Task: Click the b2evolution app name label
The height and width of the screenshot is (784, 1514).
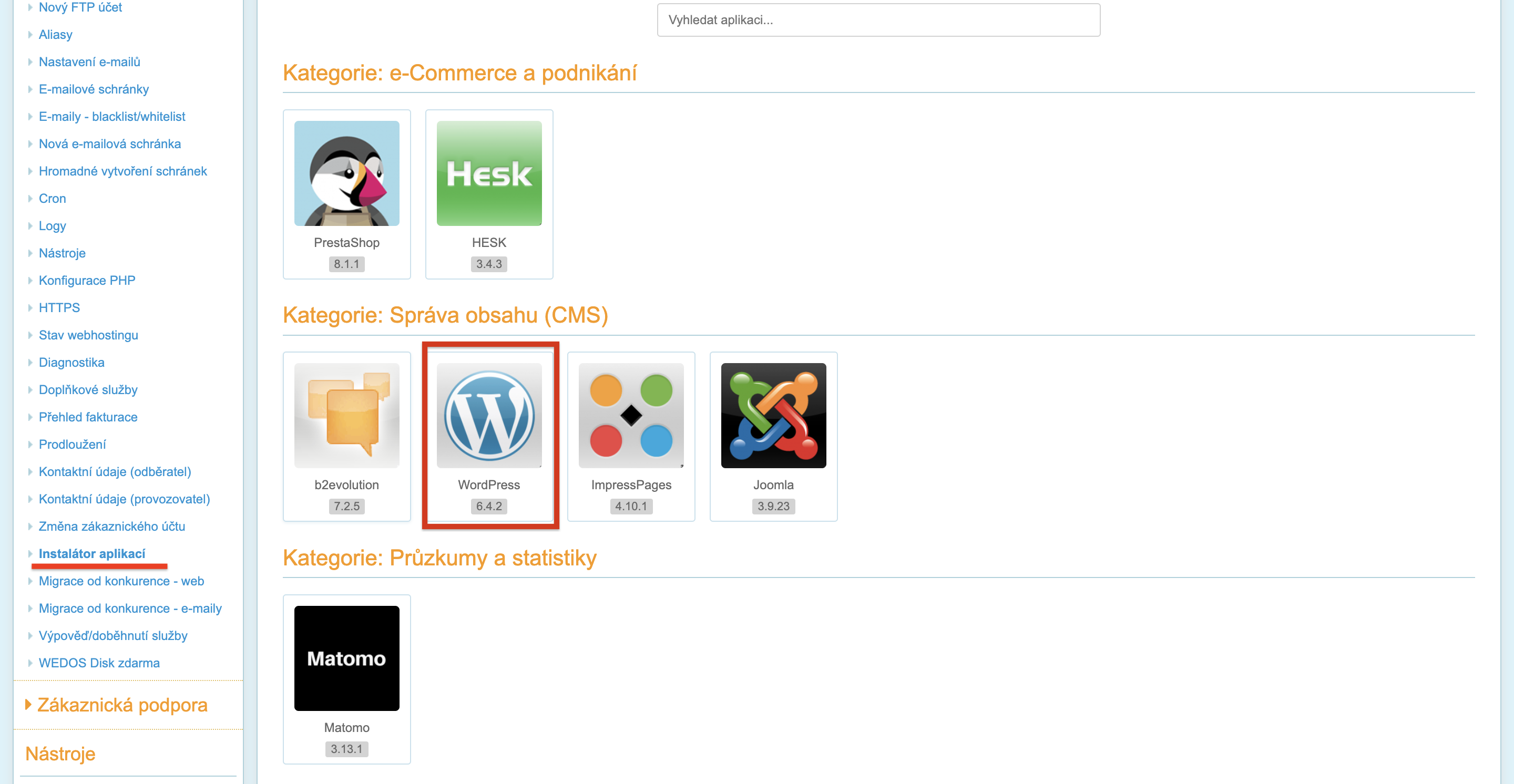Action: coord(347,485)
